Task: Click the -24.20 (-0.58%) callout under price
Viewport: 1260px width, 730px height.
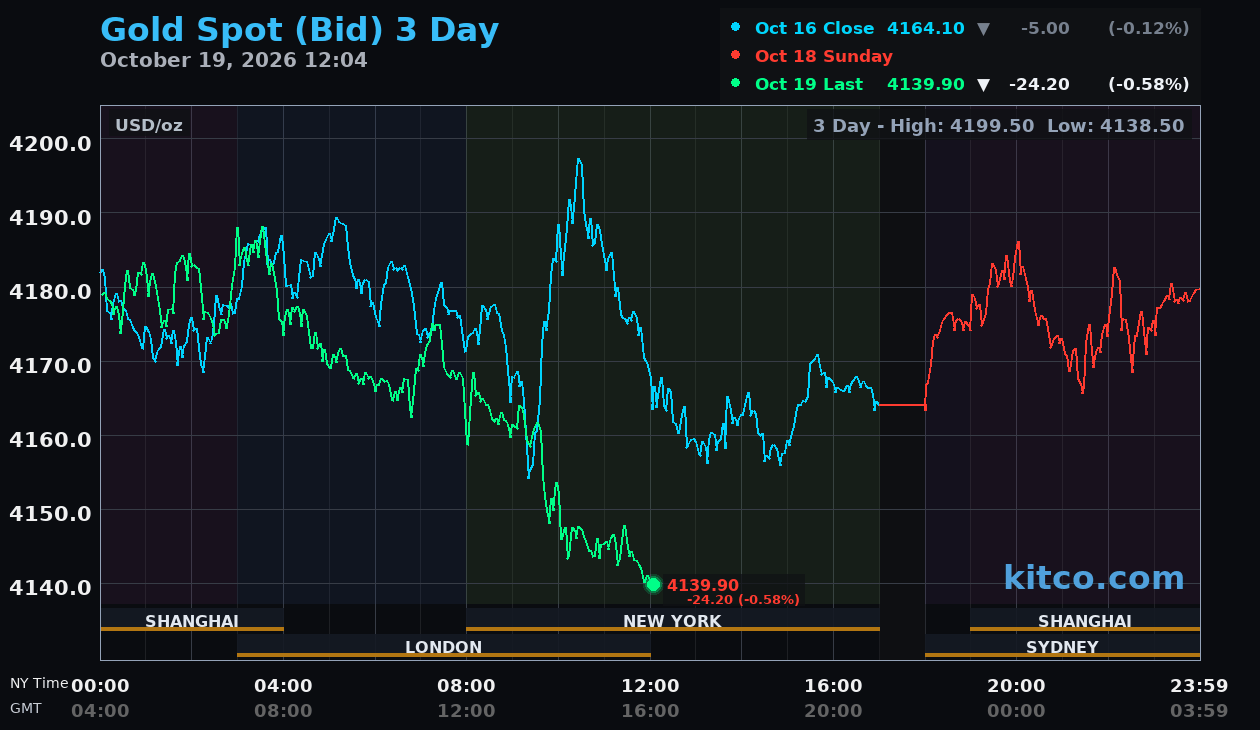Action: tap(743, 600)
